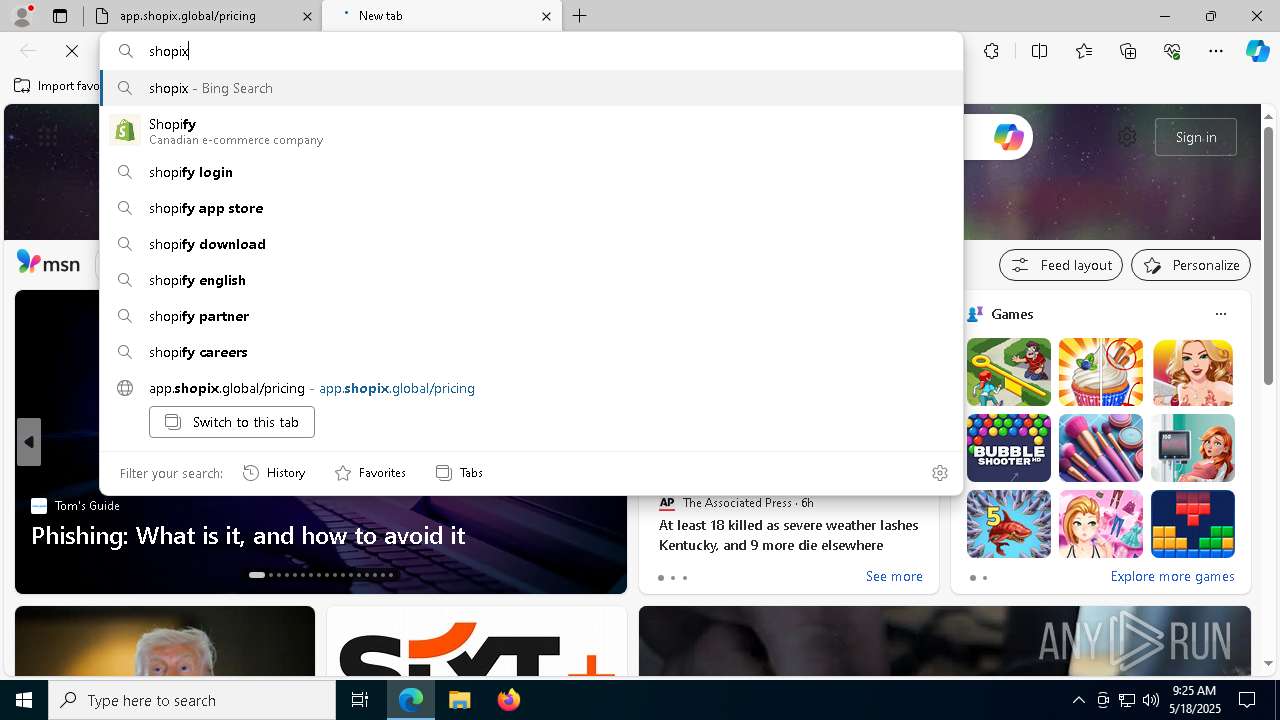Click the taskbar search box

click(x=192, y=700)
